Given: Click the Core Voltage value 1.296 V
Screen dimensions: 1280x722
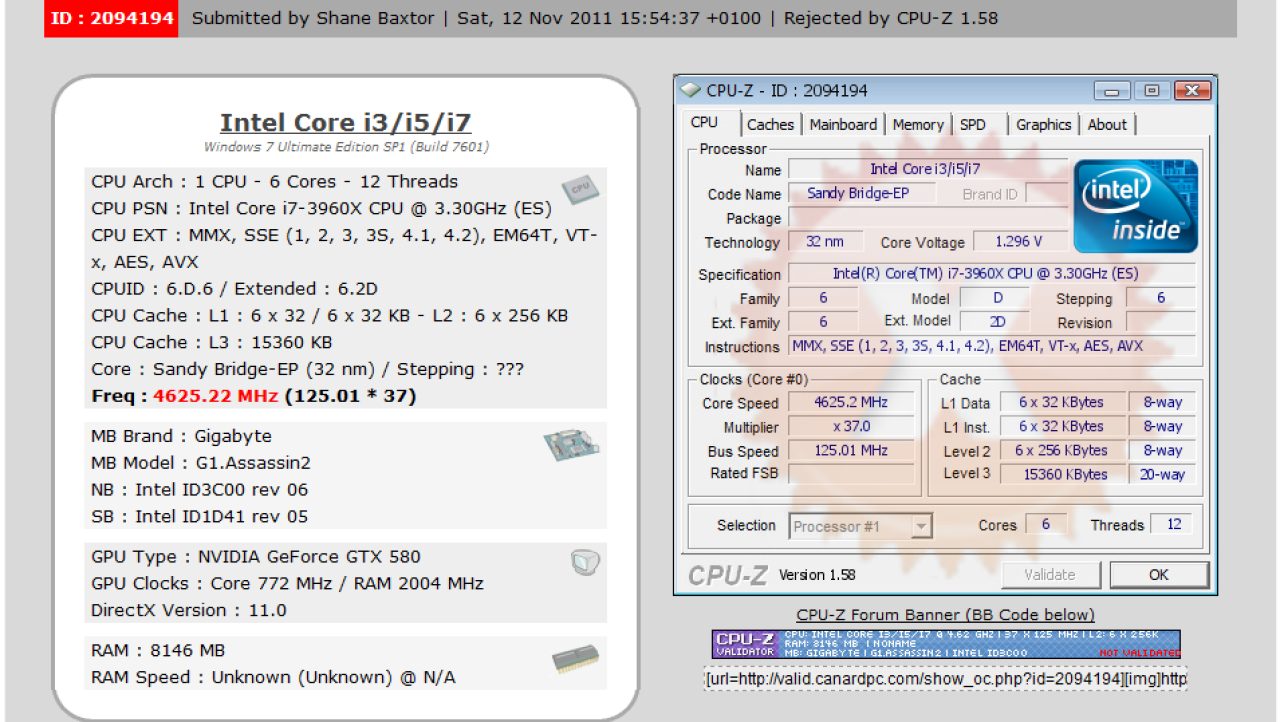Looking at the screenshot, I should (x=1018, y=242).
